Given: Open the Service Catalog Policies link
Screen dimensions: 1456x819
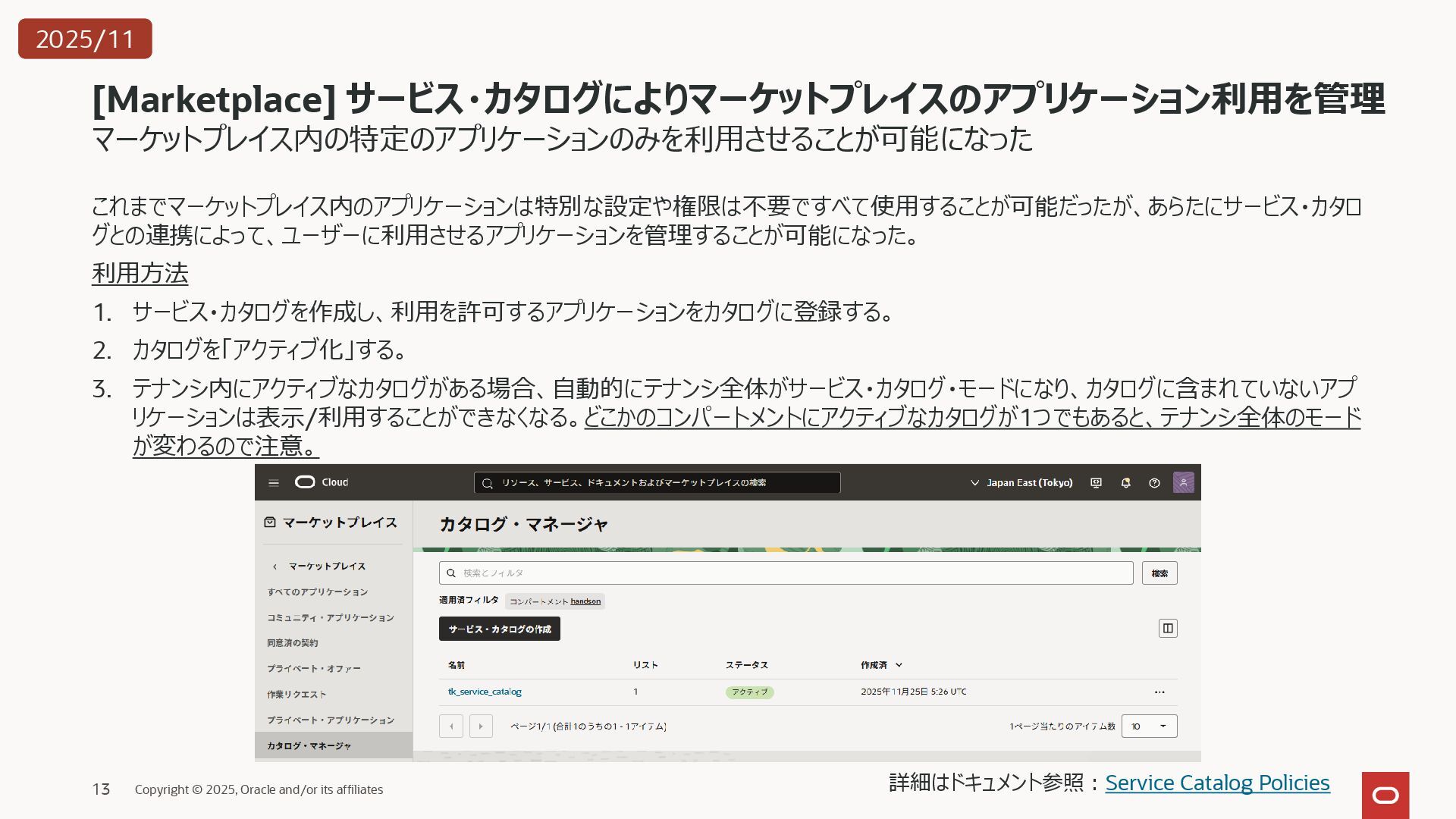Looking at the screenshot, I should click(1217, 783).
